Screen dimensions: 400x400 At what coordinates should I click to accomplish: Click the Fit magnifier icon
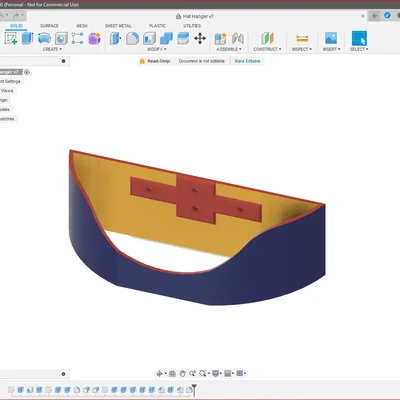[x=202, y=374]
